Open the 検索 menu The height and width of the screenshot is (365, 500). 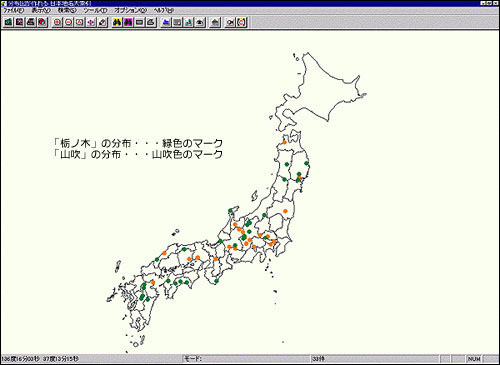pyautogui.click(x=67, y=10)
